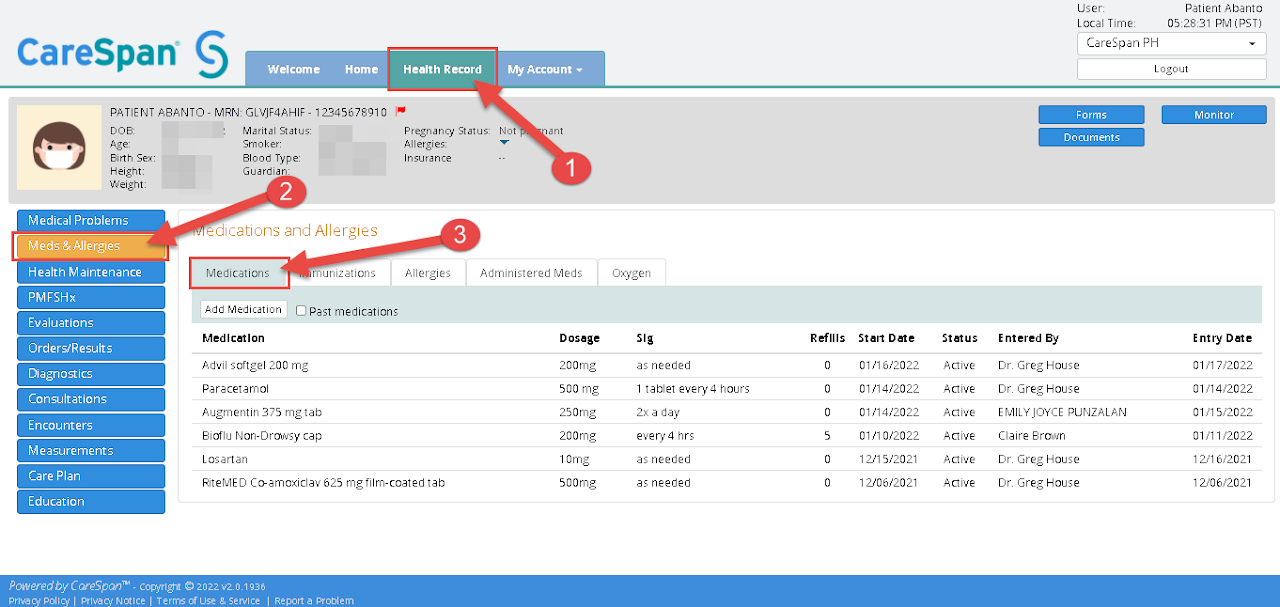Image resolution: width=1280 pixels, height=607 pixels.
Task: Click the Medication column header
Action: [x=233, y=338]
